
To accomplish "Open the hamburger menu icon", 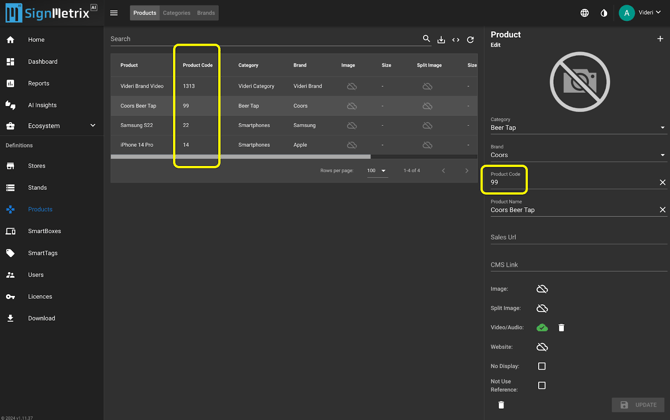I will point(114,13).
